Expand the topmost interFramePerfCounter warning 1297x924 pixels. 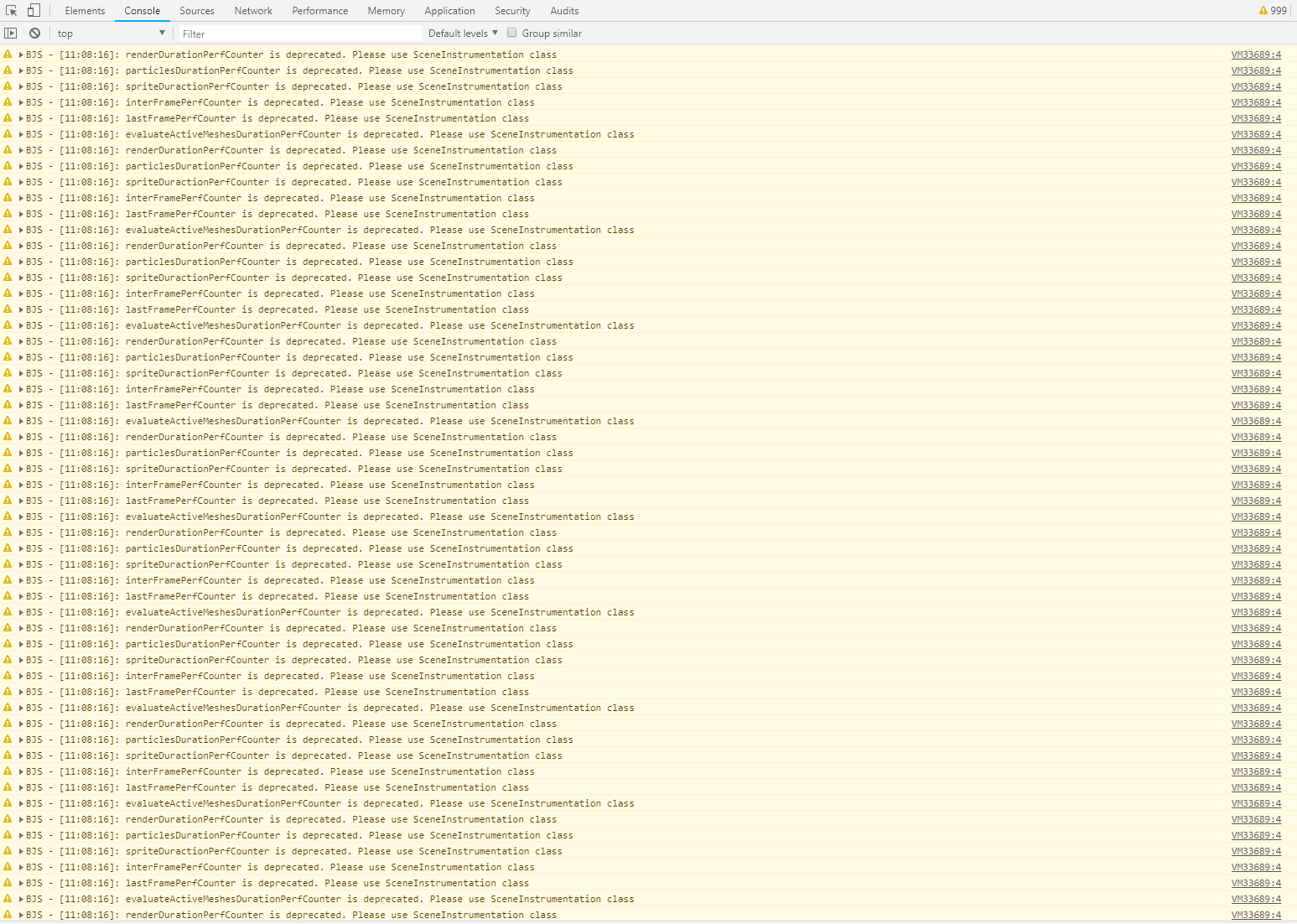point(21,102)
